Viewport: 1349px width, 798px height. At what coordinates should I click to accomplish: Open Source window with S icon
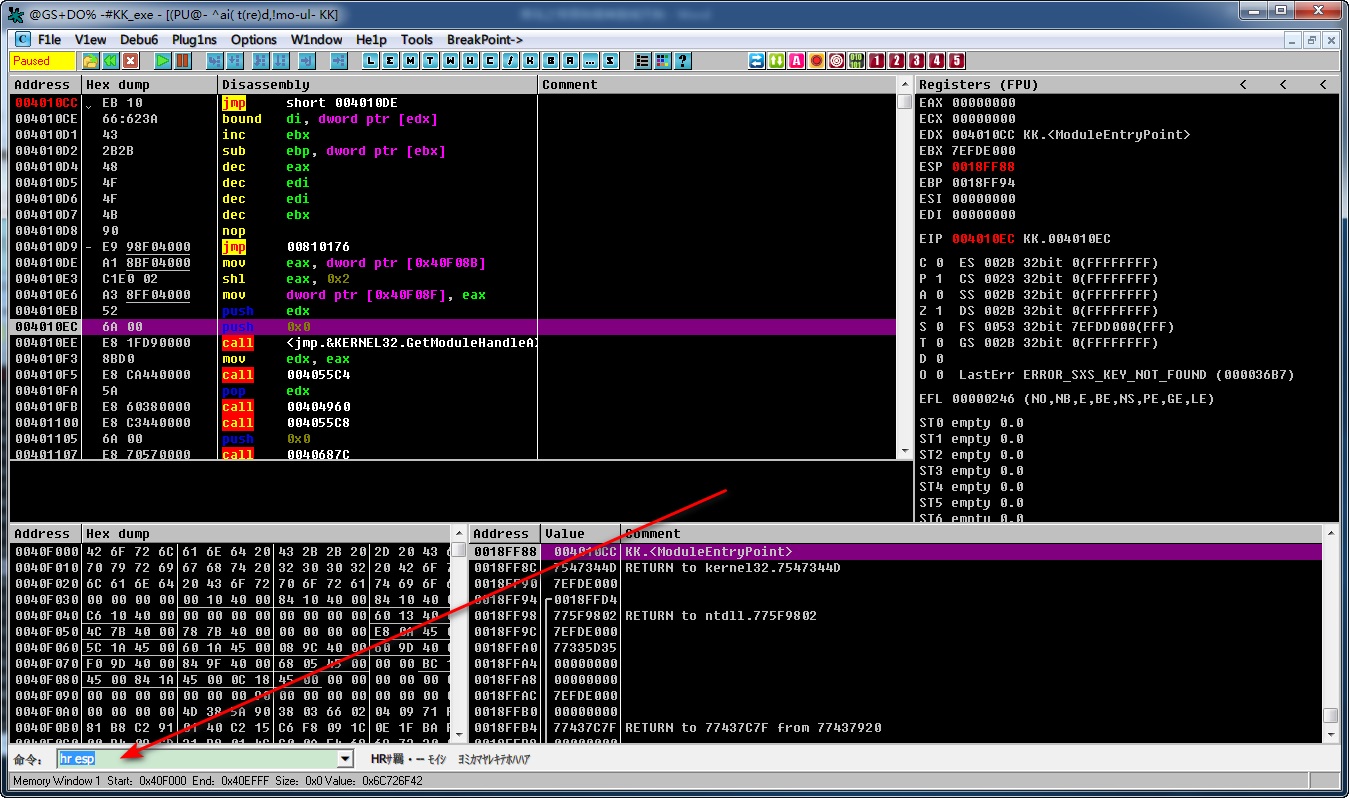pos(611,61)
